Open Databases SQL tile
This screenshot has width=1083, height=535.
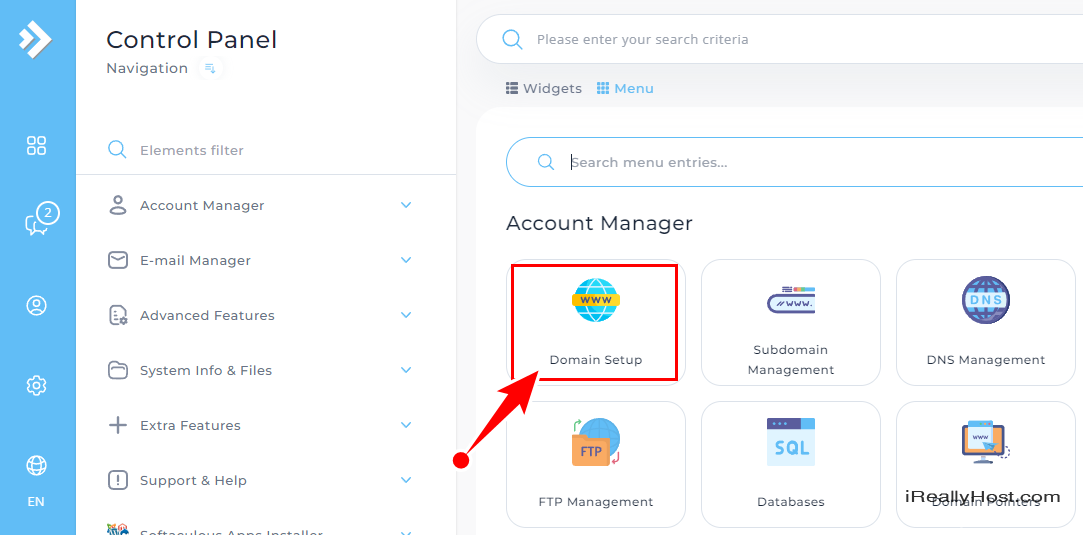pos(791,464)
